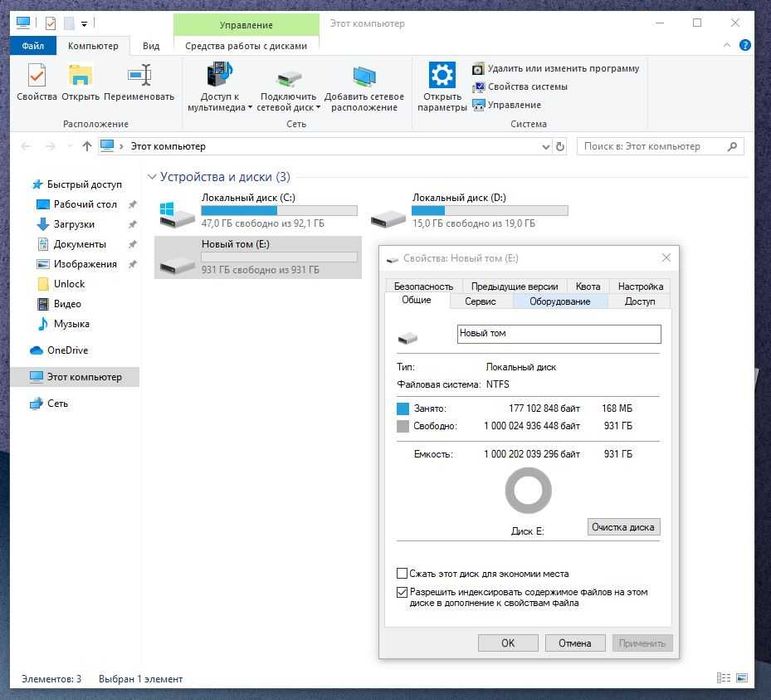Open Desktop (Рабочий стол) in sidebar
Viewport: 771px width, 700px height.
coord(78,204)
